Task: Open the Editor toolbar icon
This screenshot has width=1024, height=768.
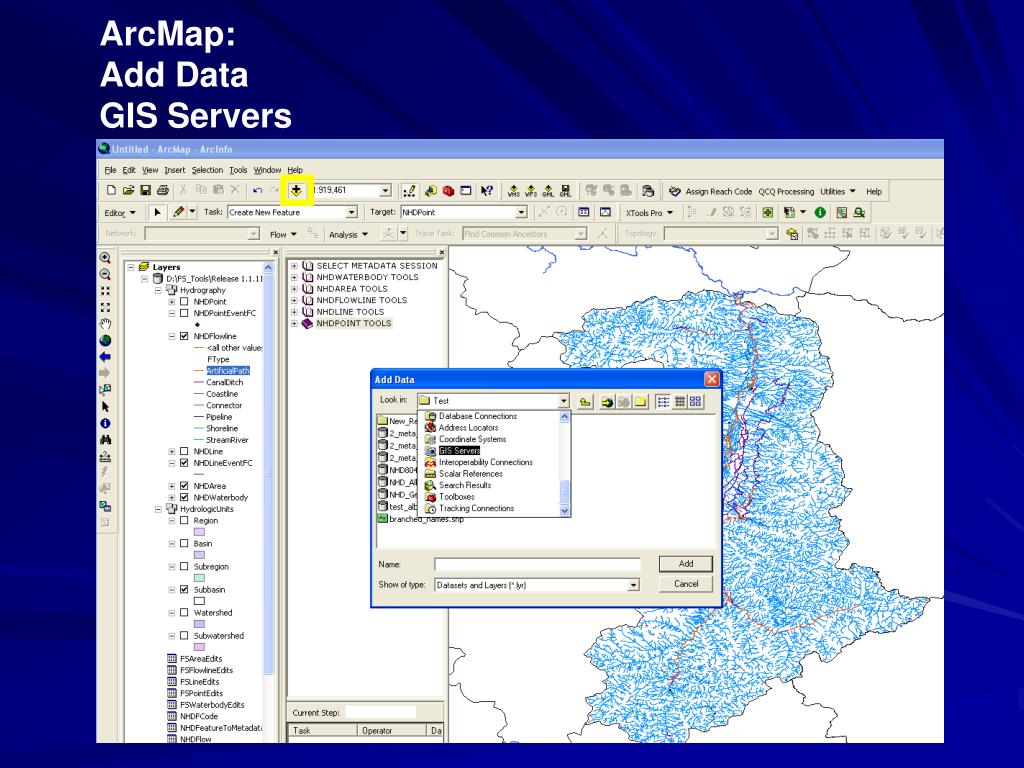Action: click(x=409, y=191)
